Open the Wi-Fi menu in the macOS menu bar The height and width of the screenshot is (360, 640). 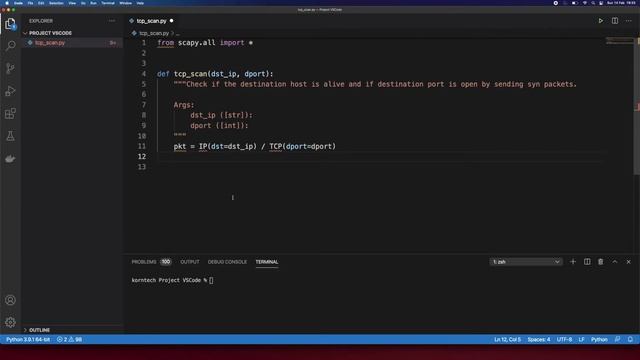click(584, 3)
